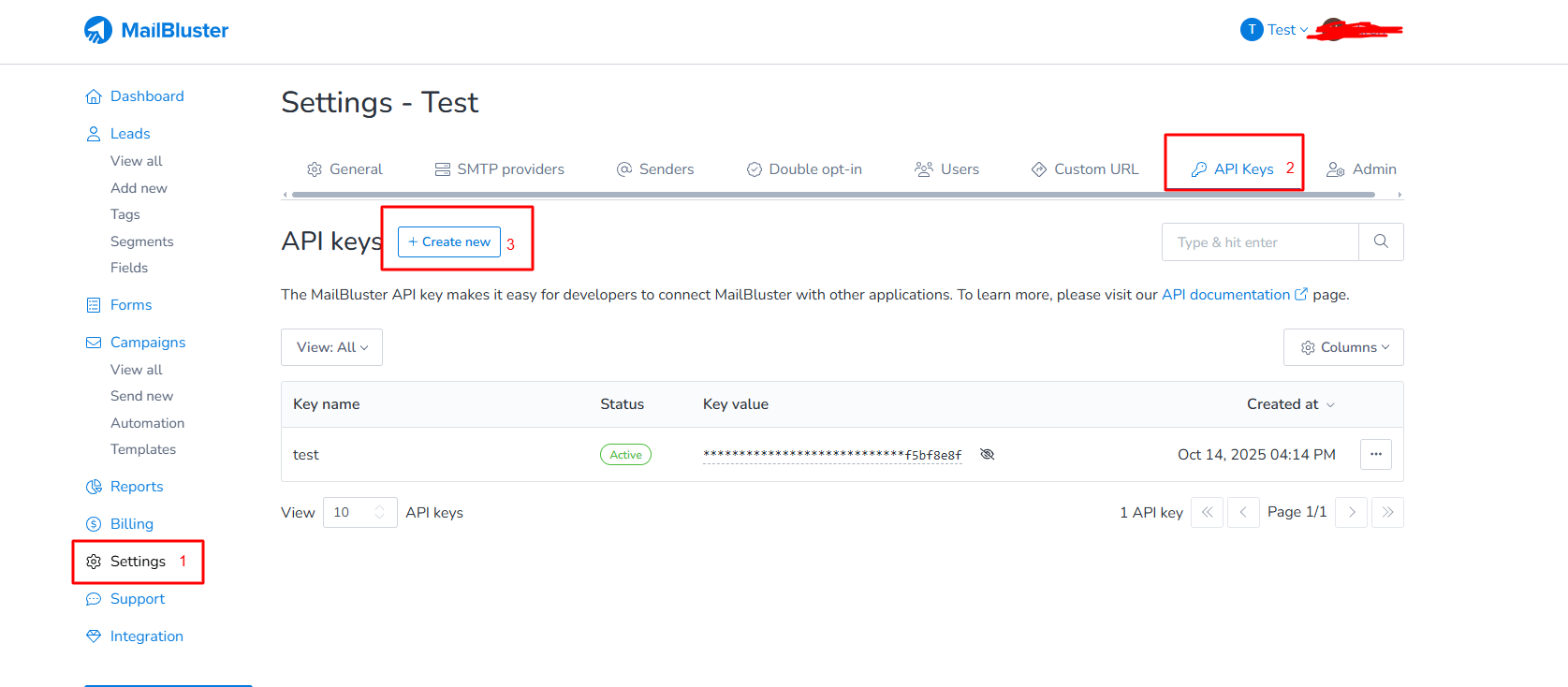Click the Create new button
1568x687 pixels.
449,241
